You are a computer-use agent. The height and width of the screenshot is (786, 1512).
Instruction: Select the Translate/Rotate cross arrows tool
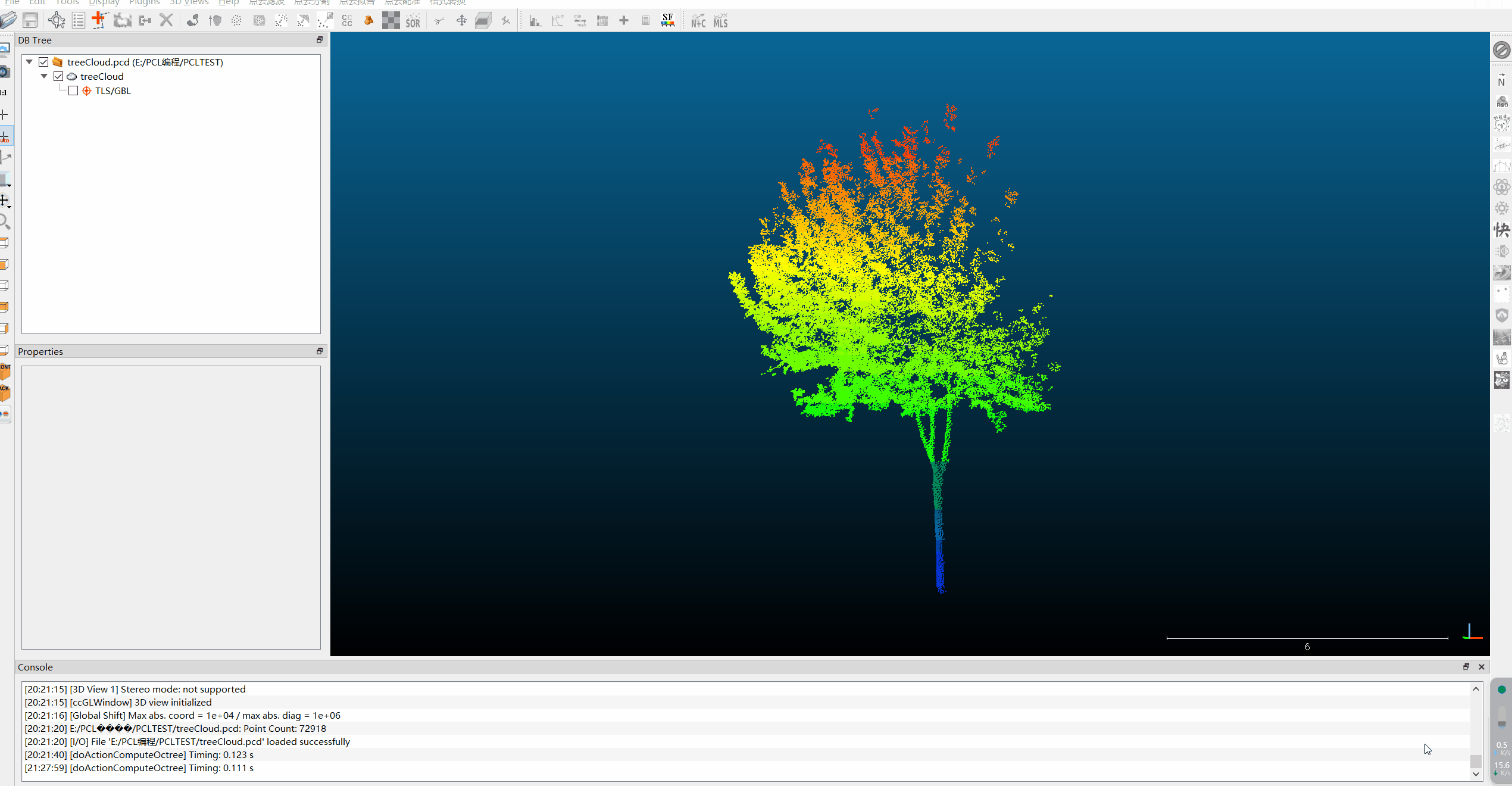[461, 21]
